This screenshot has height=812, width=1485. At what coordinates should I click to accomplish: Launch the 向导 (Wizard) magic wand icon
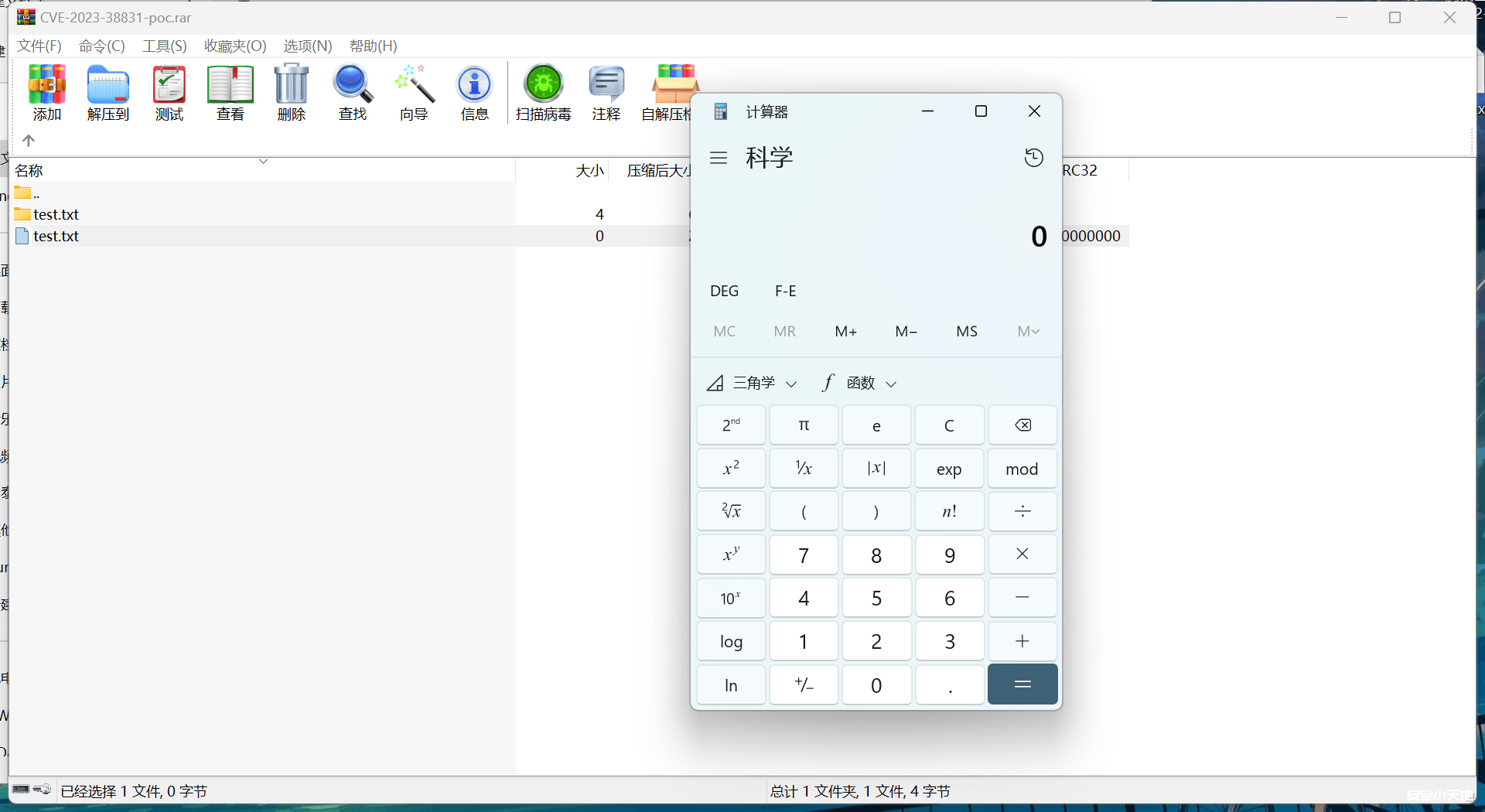413,92
